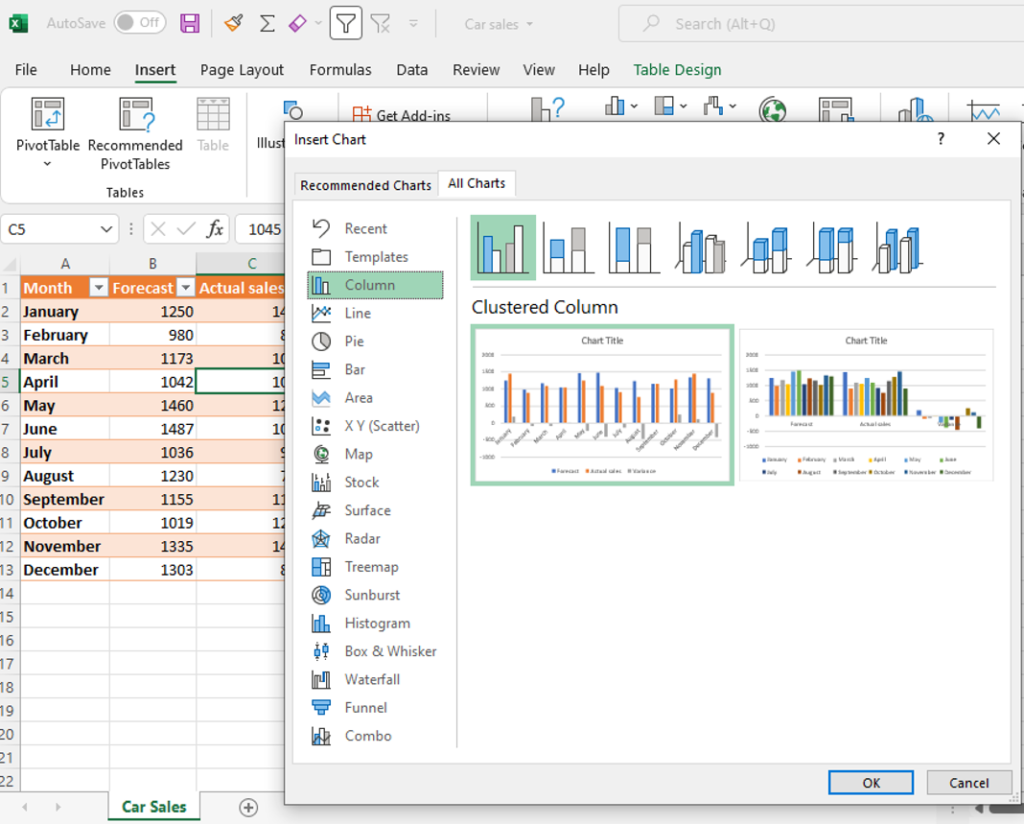The height and width of the screenshot is (824, 1024).
Task: Open the Page Layout ribbon tab
Action: [x=242, y=70]
